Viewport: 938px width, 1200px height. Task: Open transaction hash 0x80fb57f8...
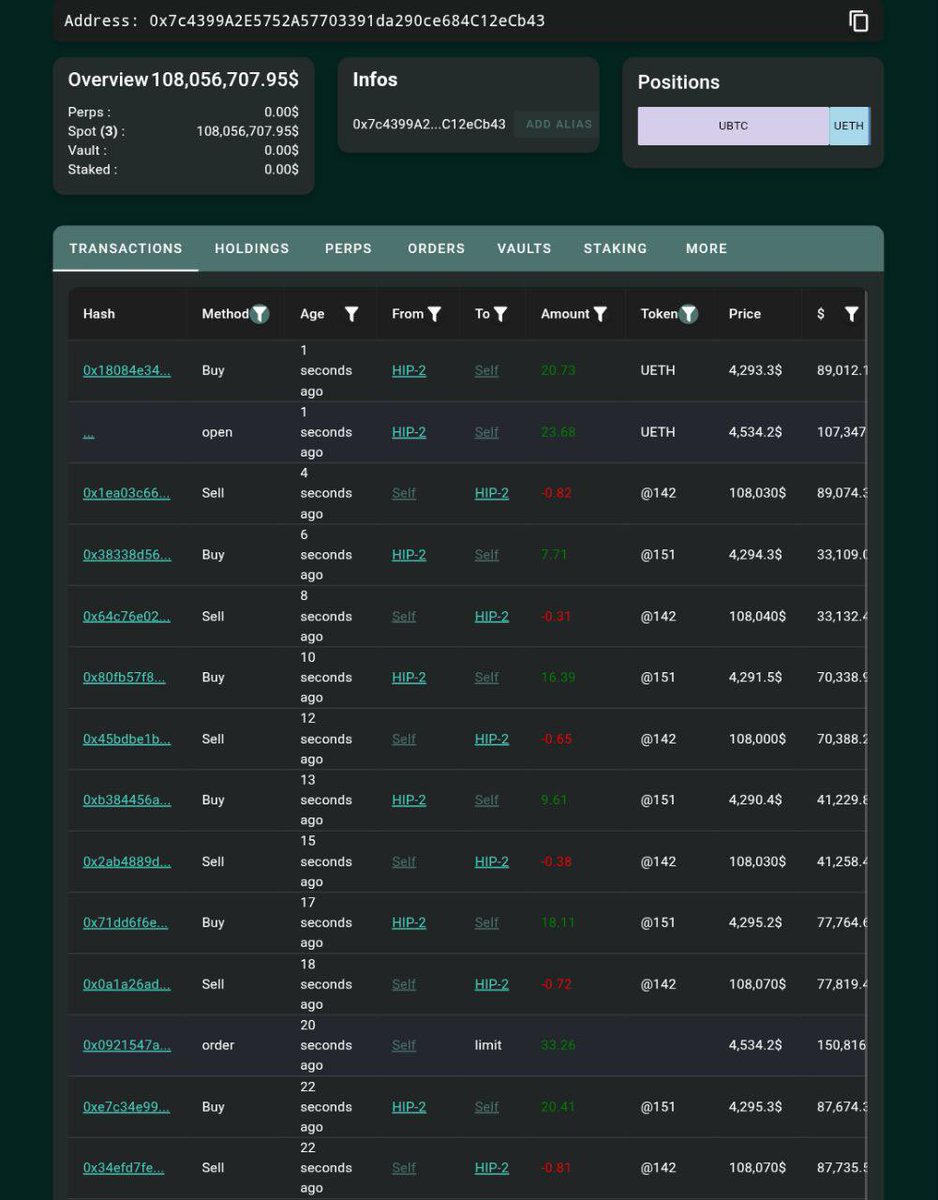pyautogui.click(x=124, y=677)
